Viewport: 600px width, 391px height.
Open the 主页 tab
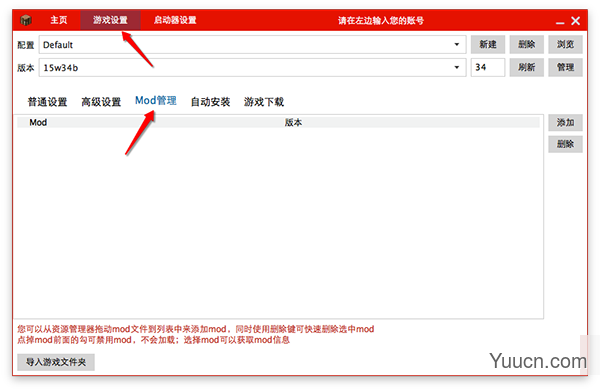pyautogui.click(x=59, y=20)
